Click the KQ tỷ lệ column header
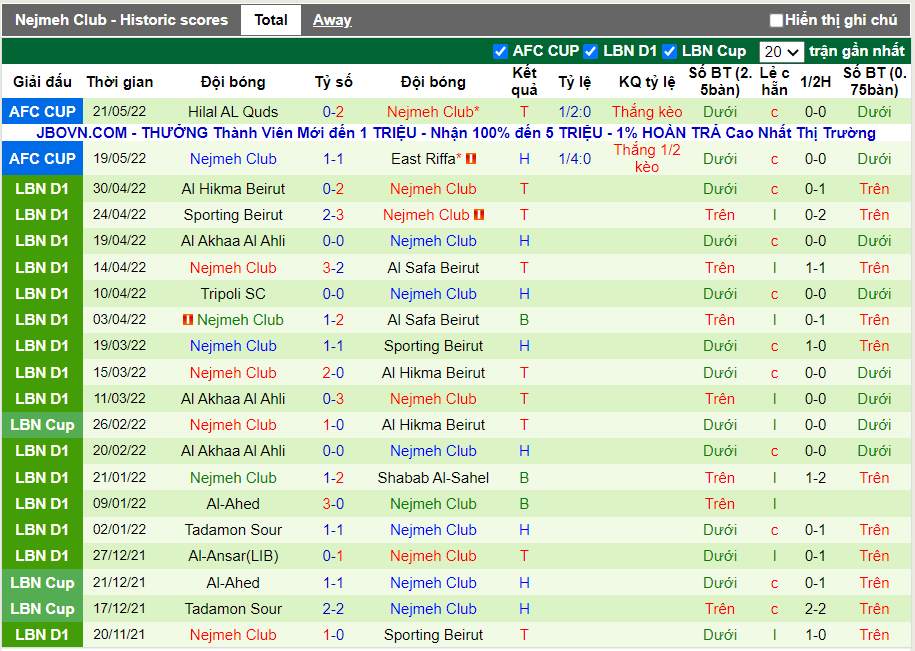 coord(647,82)
